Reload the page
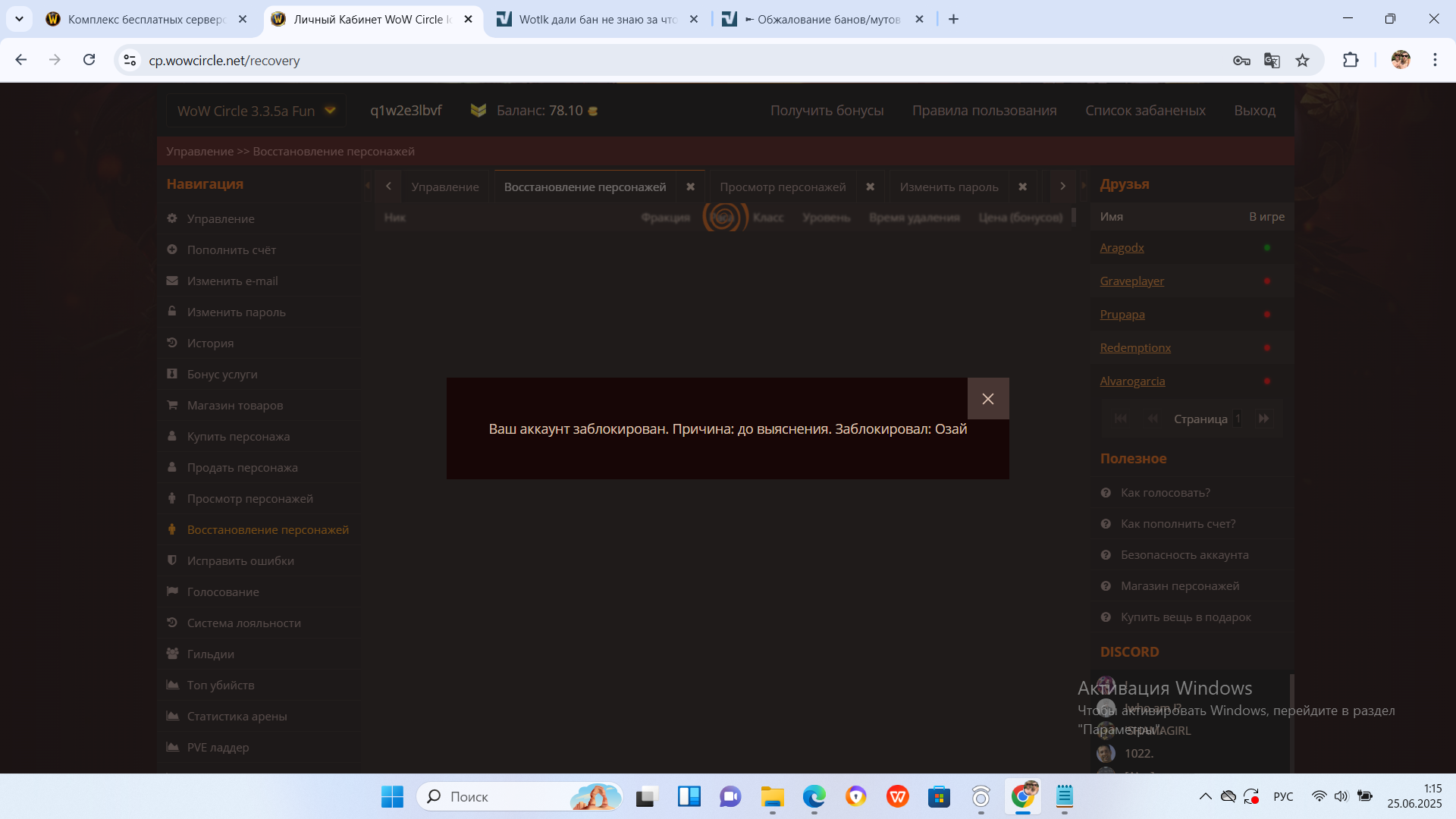1456x819 pixels. [89, 60]
